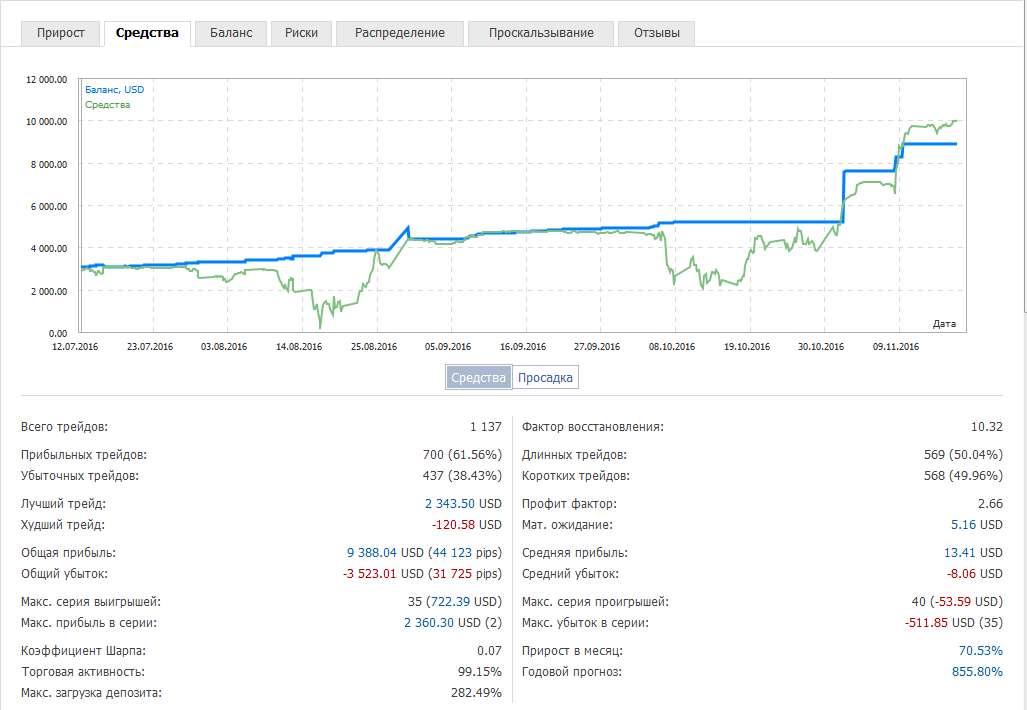1027x710 pixels.
Task: Click Фактор восстановления value 10.32
Action: pos(986,427)
